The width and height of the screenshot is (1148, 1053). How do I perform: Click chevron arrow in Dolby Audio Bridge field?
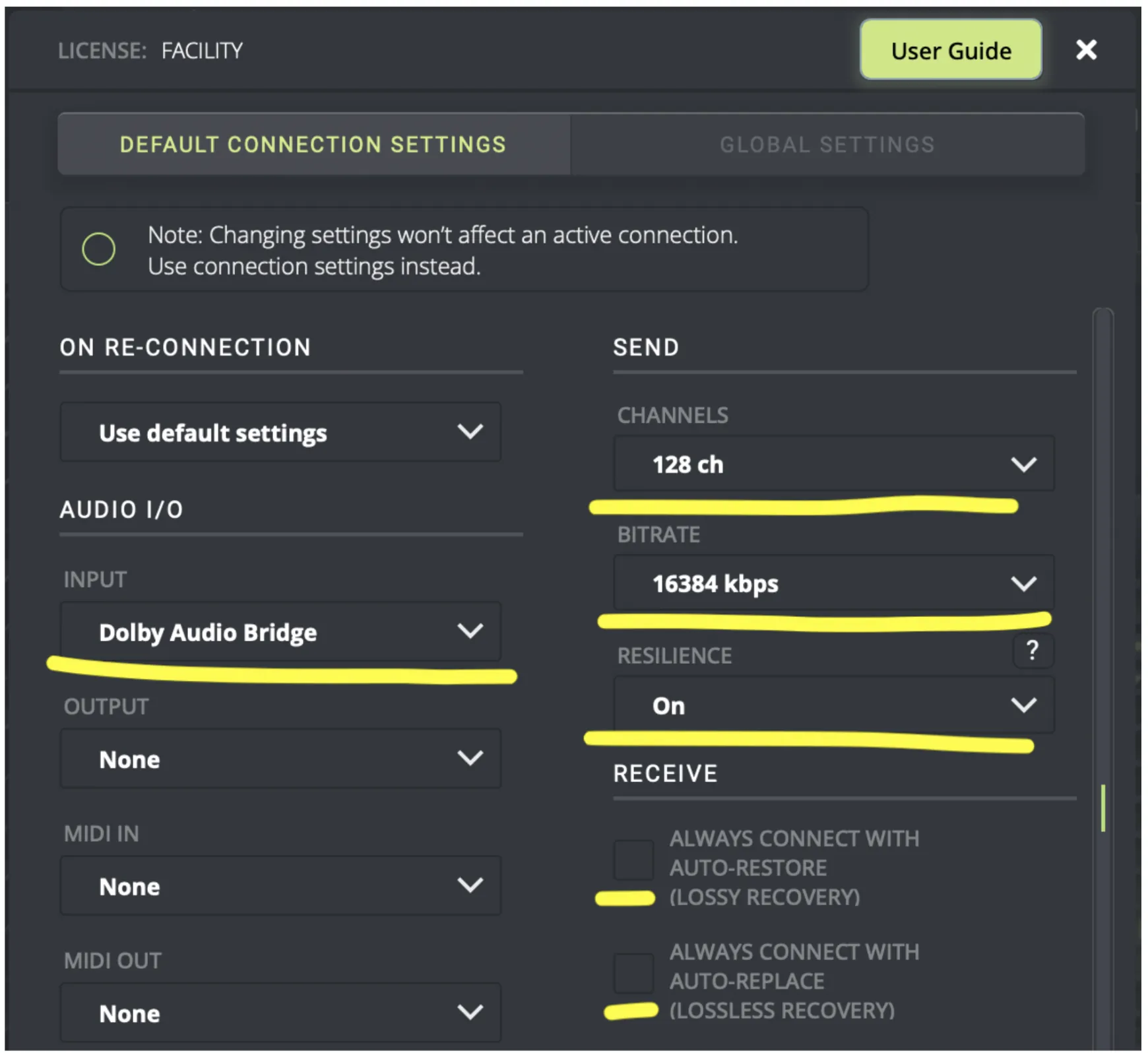pos(470,631)
